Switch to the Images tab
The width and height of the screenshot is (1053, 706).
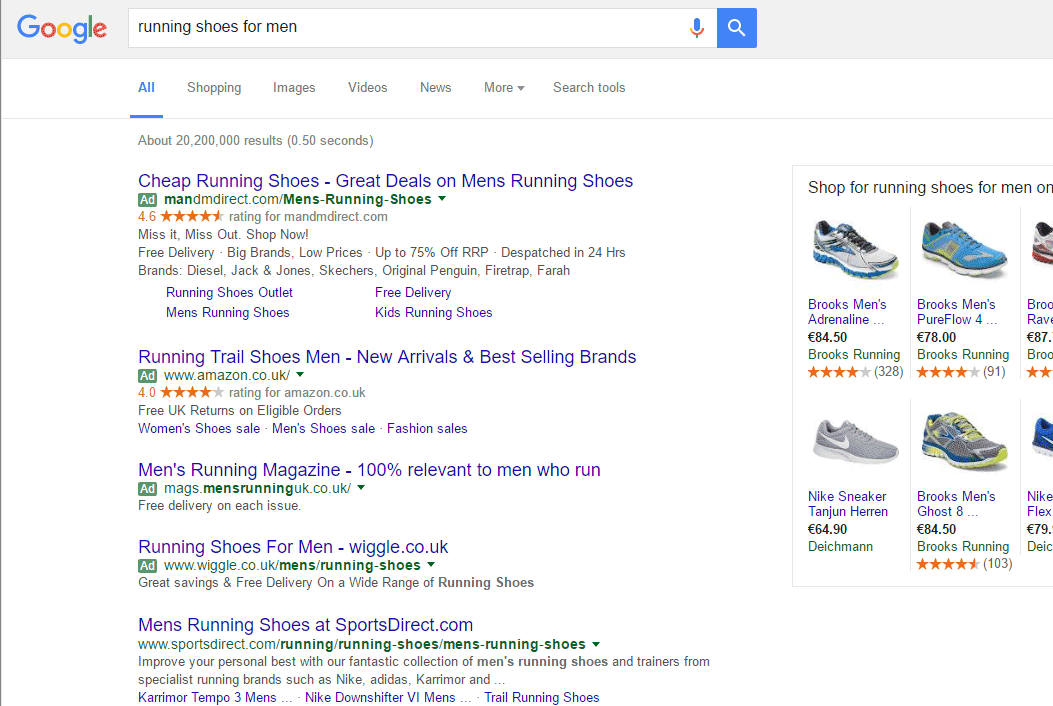[x=294, y=87]
